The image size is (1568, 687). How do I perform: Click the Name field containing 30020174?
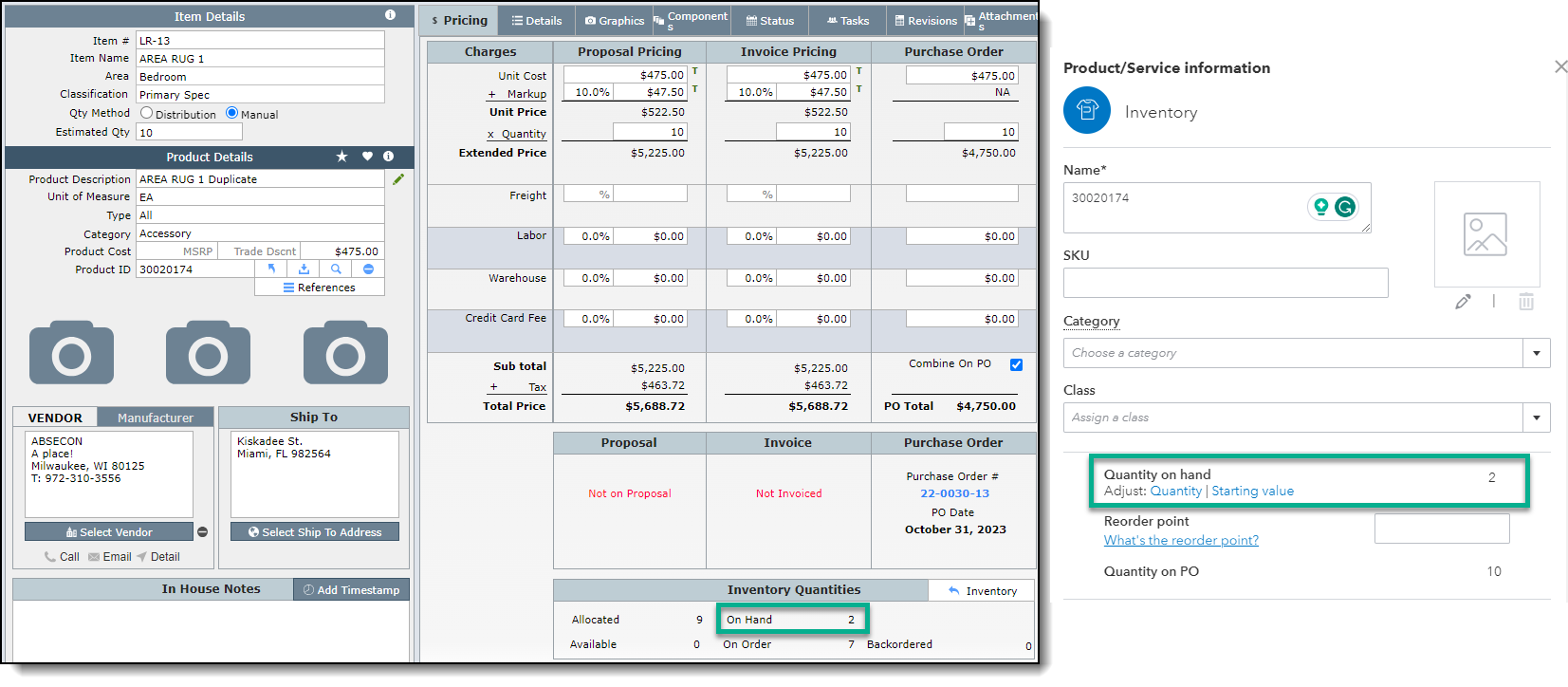point(1217,208)
